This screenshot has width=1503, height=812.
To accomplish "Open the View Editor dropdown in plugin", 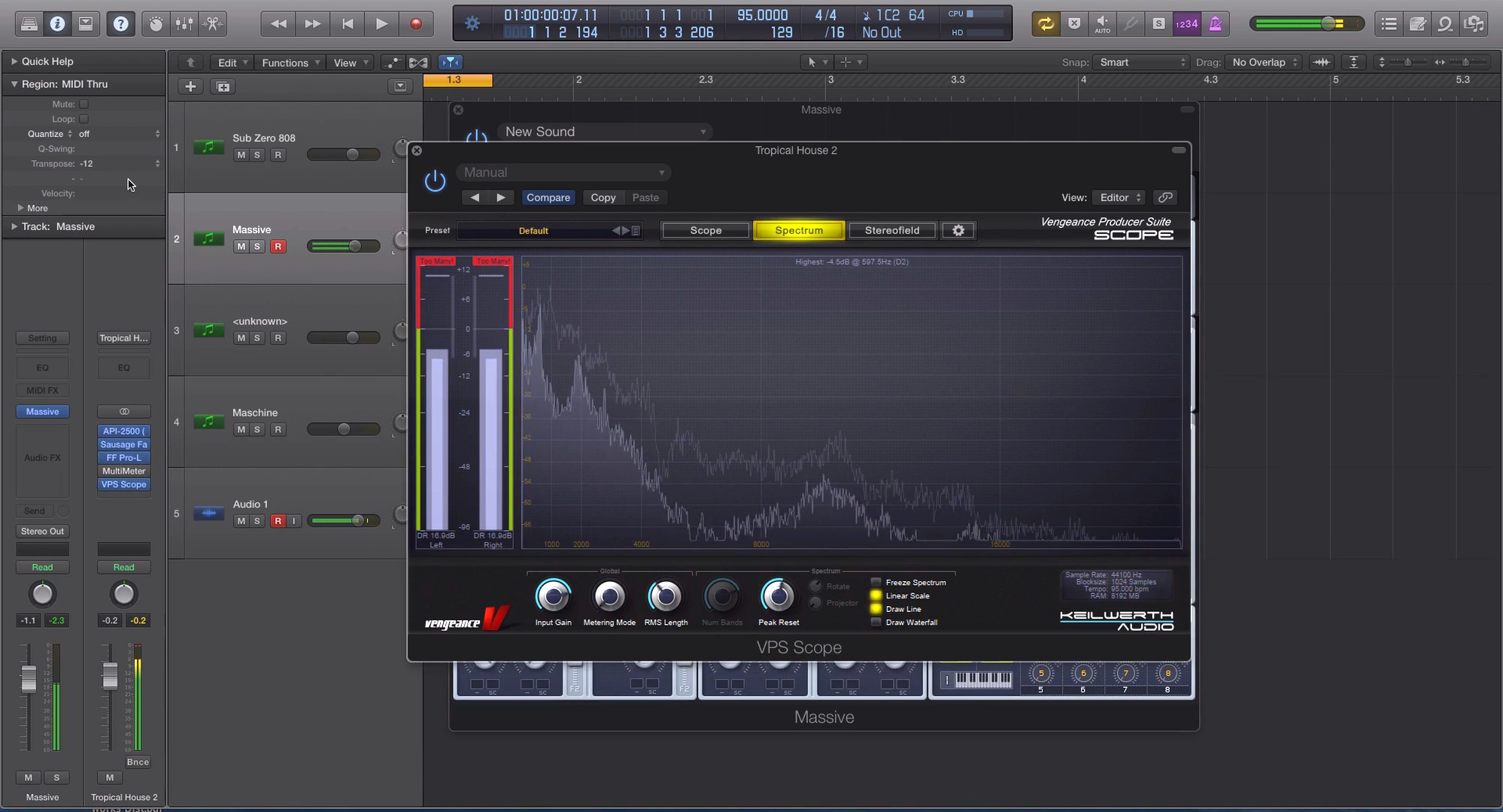I will tap(1119, 198).
